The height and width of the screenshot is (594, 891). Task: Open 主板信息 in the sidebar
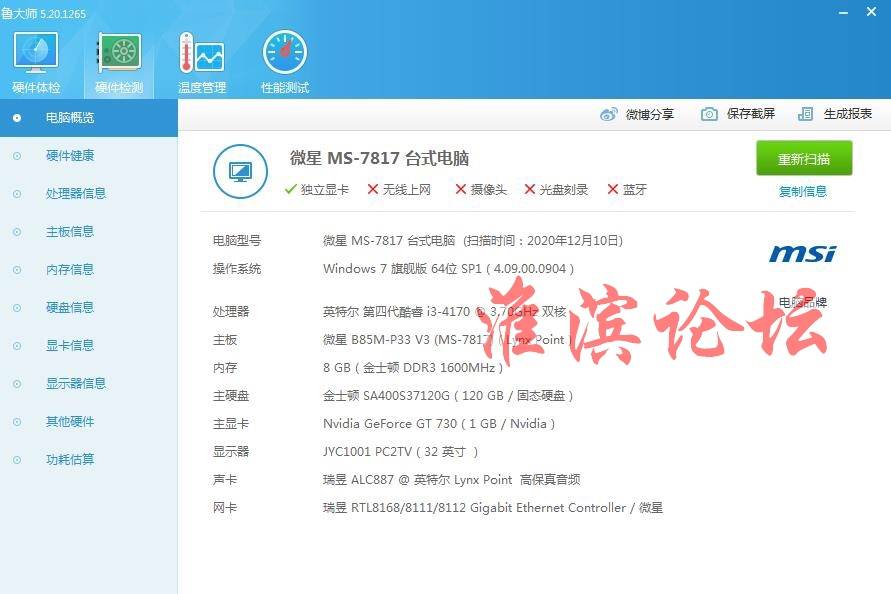[89, 232]
